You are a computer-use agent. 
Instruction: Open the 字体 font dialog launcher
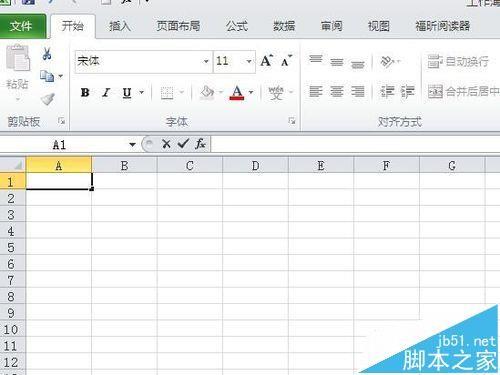(x=292, y=121)
